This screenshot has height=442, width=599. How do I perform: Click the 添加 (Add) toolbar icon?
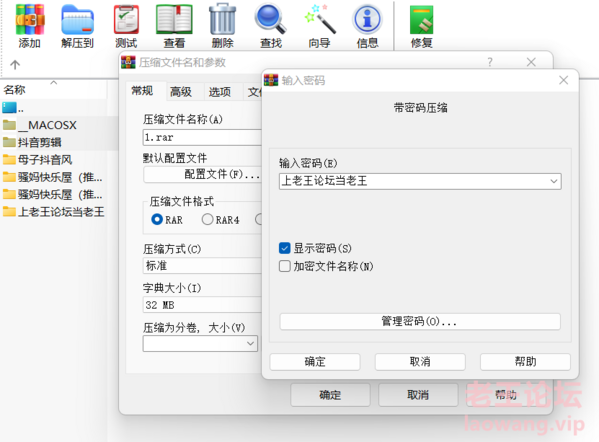(x=30, y=26)
